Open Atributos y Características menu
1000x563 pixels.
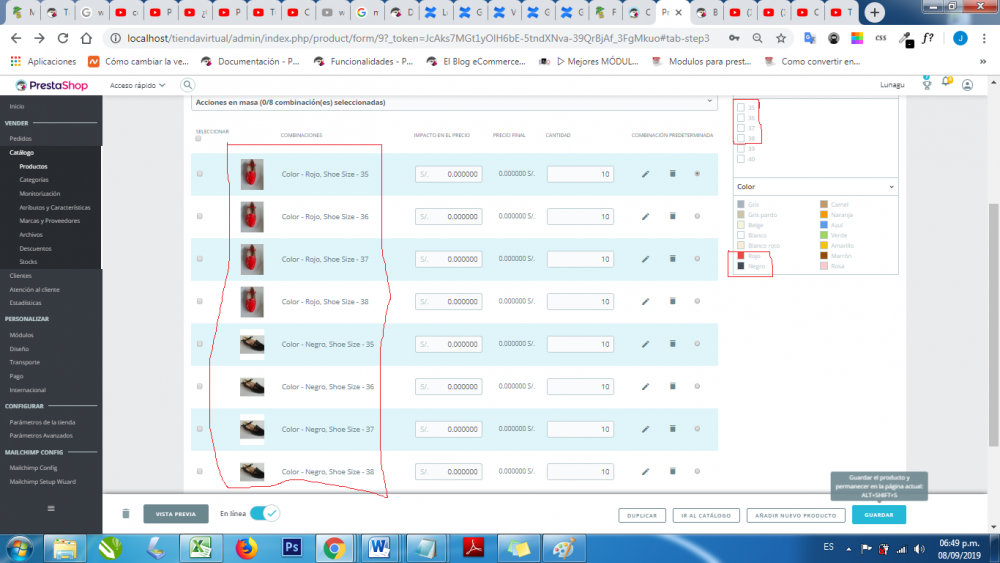tap(55, 207)
